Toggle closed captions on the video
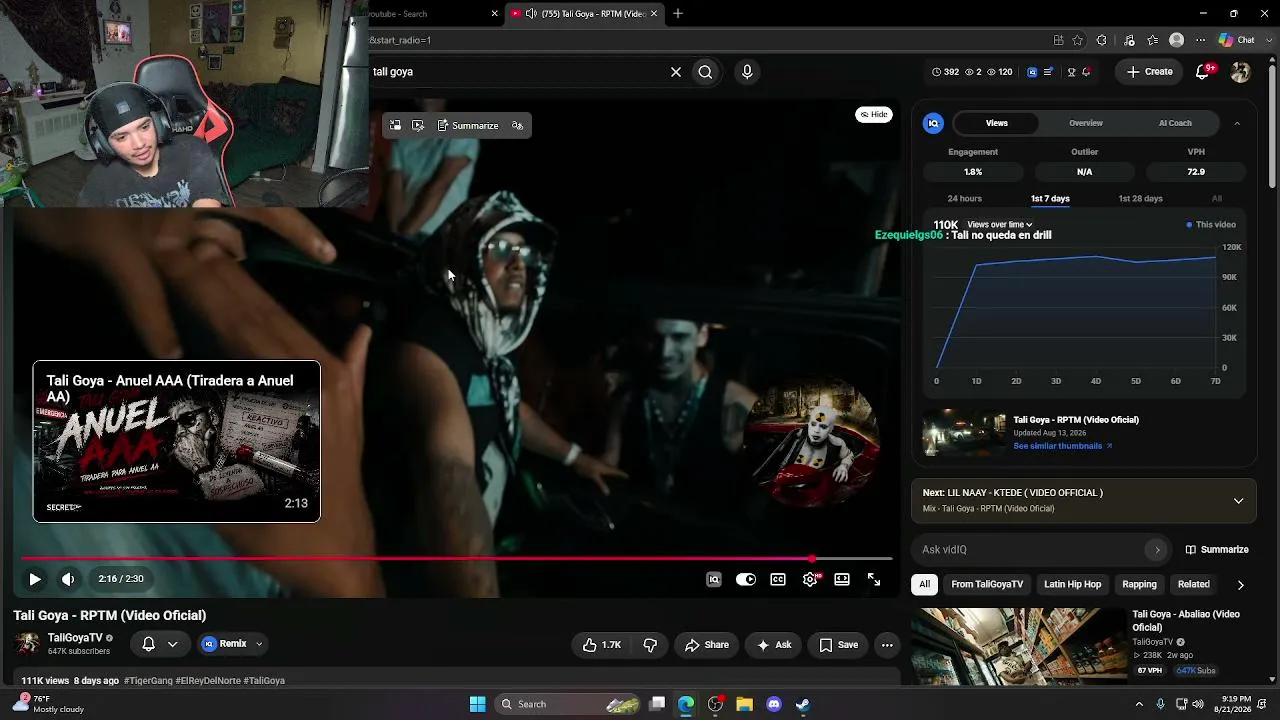 (x=778, y=579)
